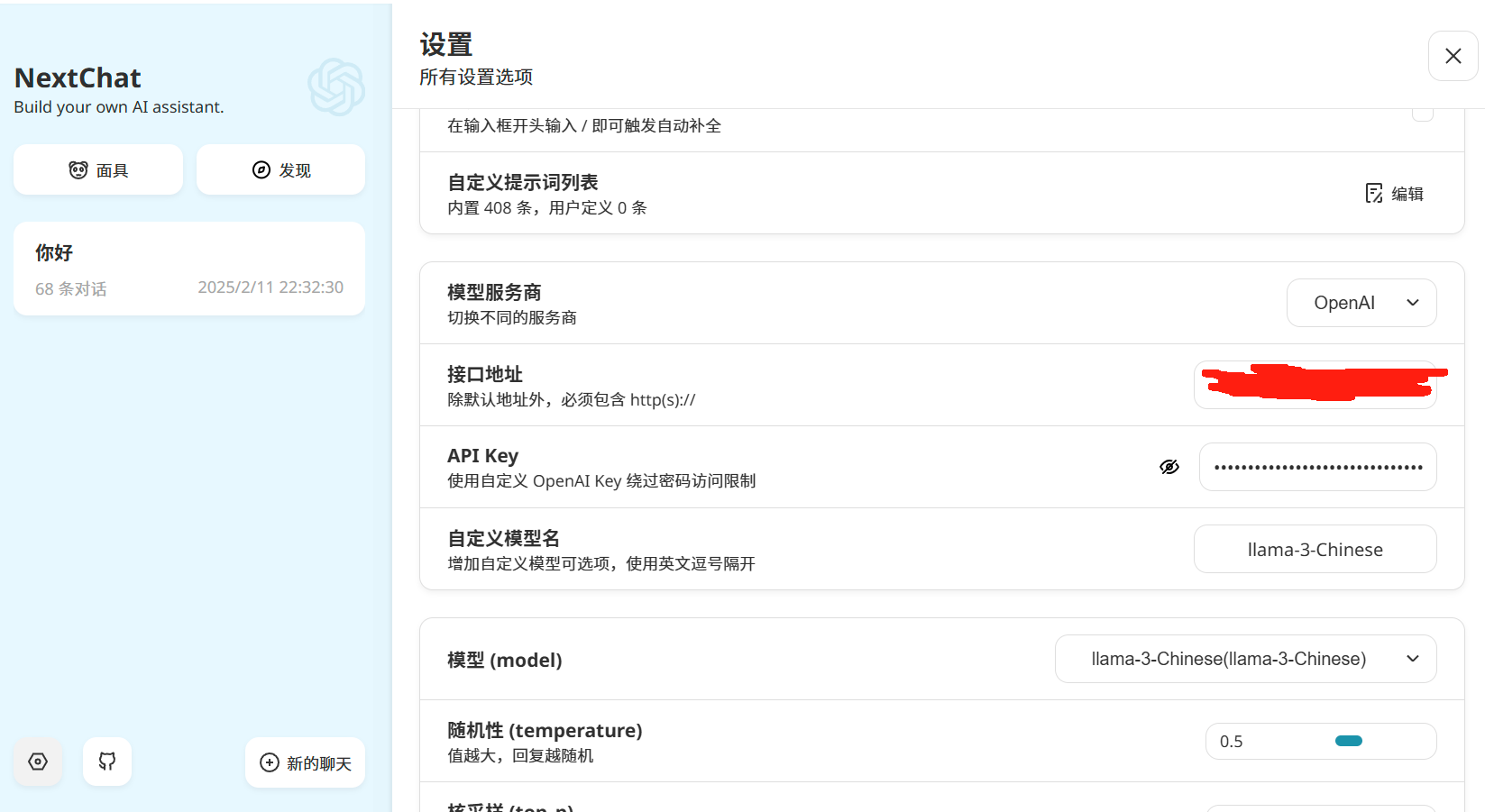The height and width of the screenshot is (812, 1485).
Task: Expand the 模型 (model) selection dropdown
Action: [1245, 659]
